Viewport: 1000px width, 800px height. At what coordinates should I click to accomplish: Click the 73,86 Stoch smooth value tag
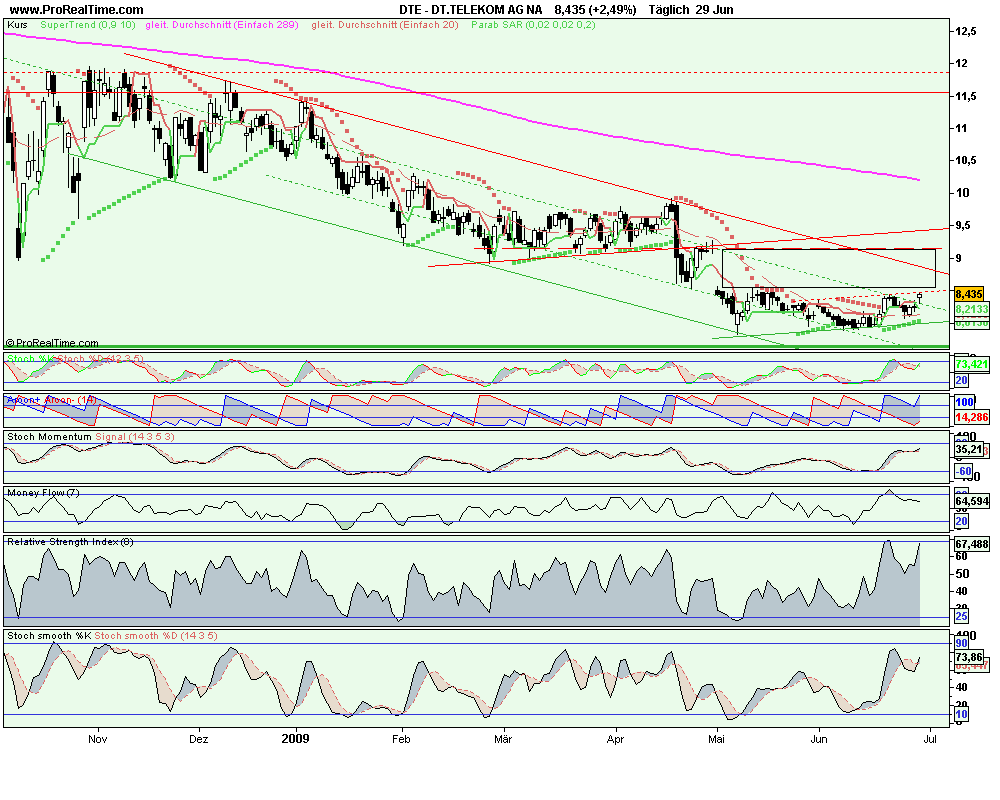tap(969, 657)
